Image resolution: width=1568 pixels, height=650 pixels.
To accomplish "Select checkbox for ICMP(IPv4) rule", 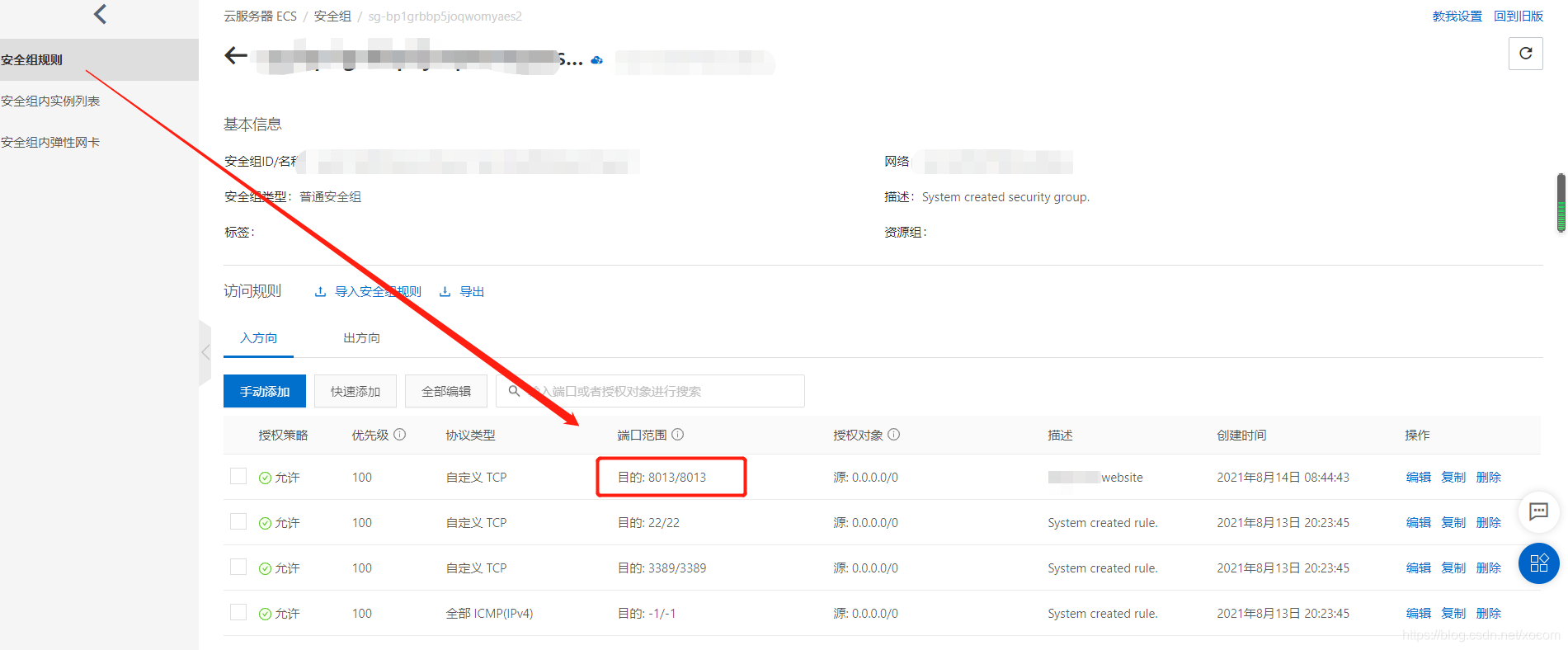I will pyautogui.click(x=238, y=612).
